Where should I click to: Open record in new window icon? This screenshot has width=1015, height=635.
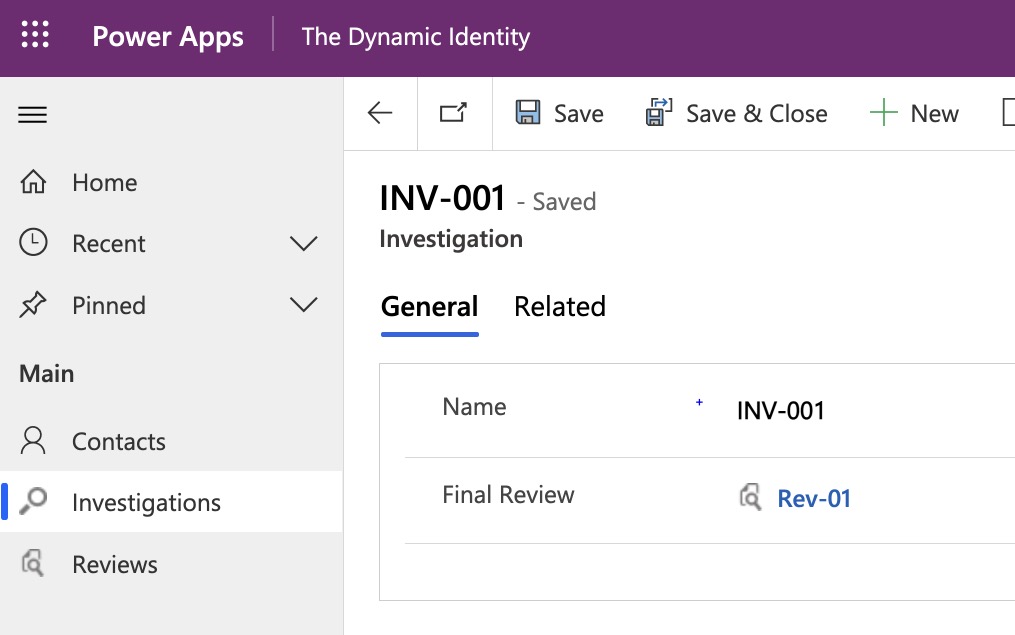tap(454, 114)
